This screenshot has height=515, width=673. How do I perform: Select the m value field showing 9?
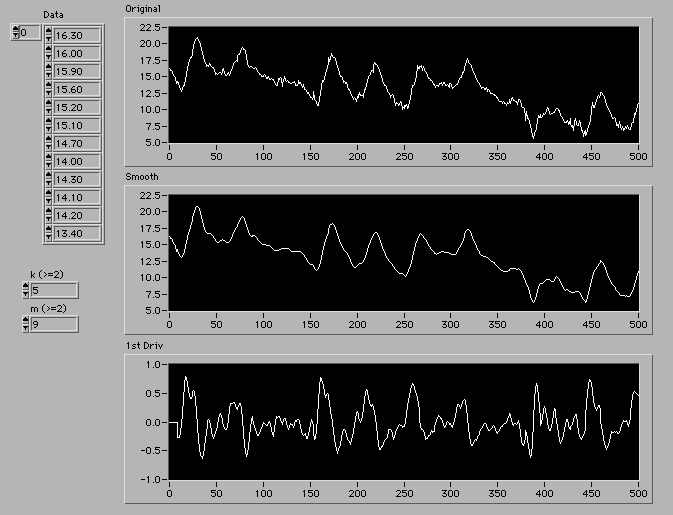coord(53,324)
